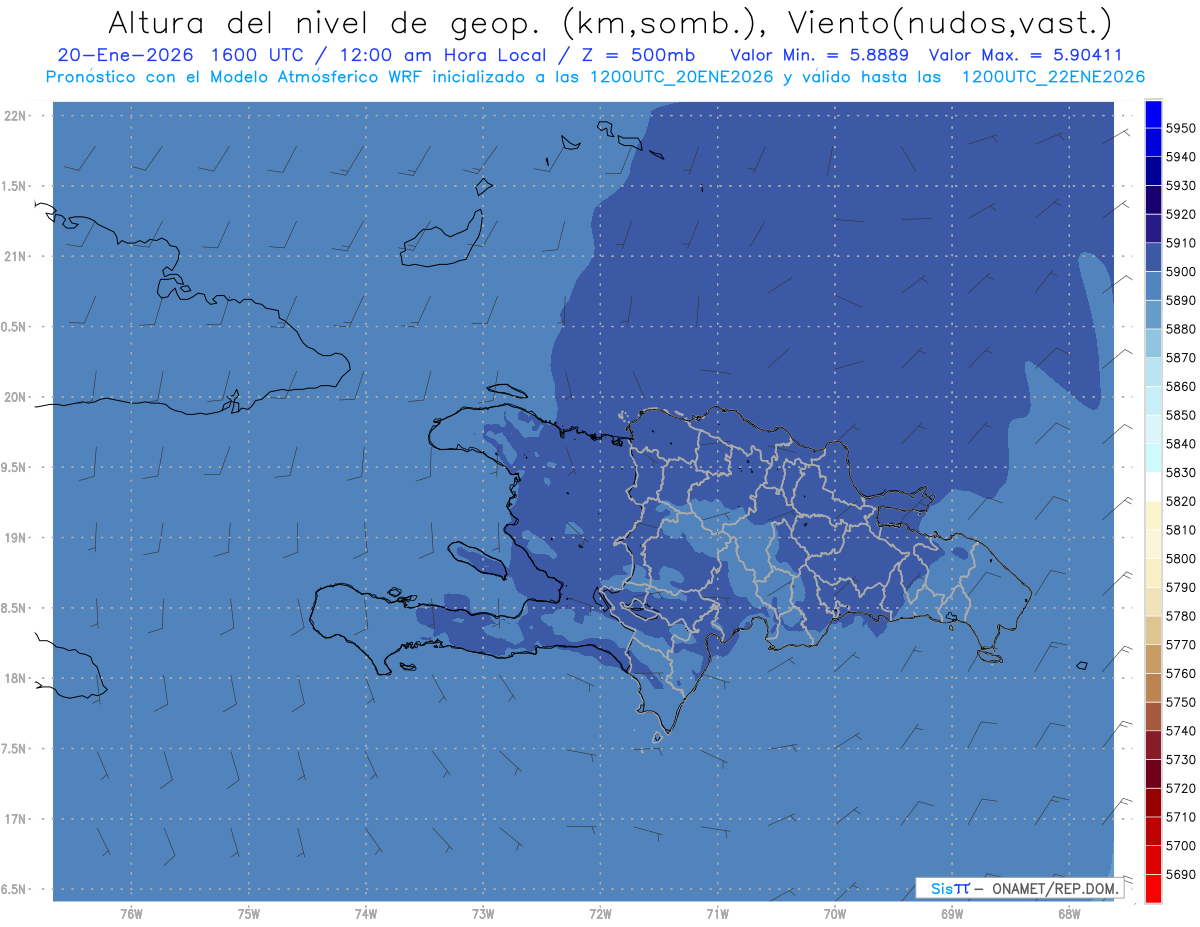Pick the bright blue swatch above 5950
This screenshot has width=1200, height=927.
(x=1153, y=114)
